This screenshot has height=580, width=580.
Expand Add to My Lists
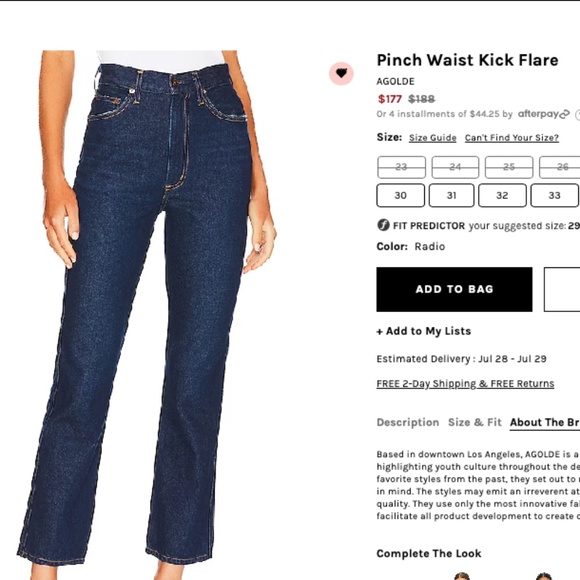click(x=424, y=331)
